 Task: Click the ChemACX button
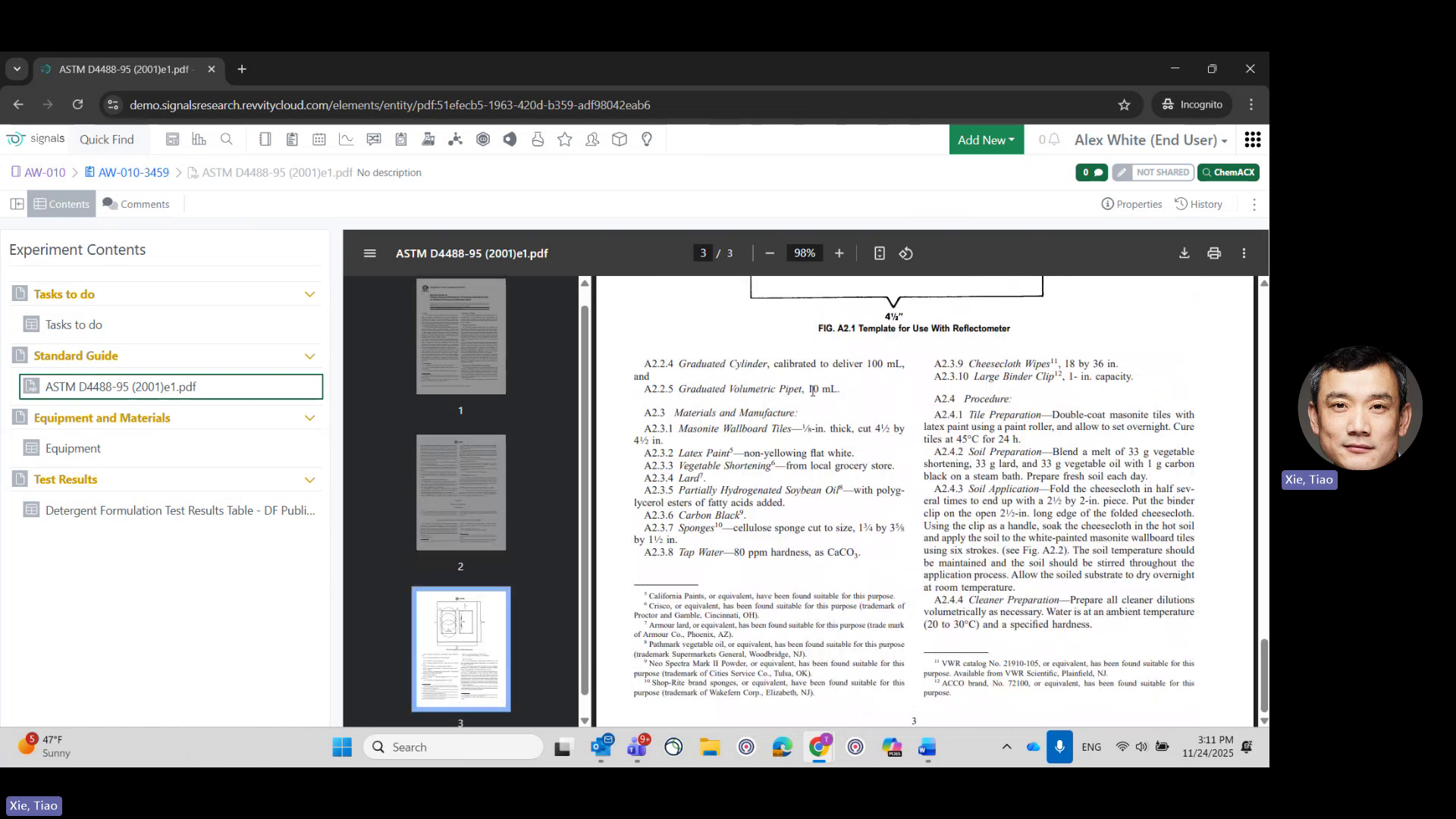click(x=1228, y=172)
